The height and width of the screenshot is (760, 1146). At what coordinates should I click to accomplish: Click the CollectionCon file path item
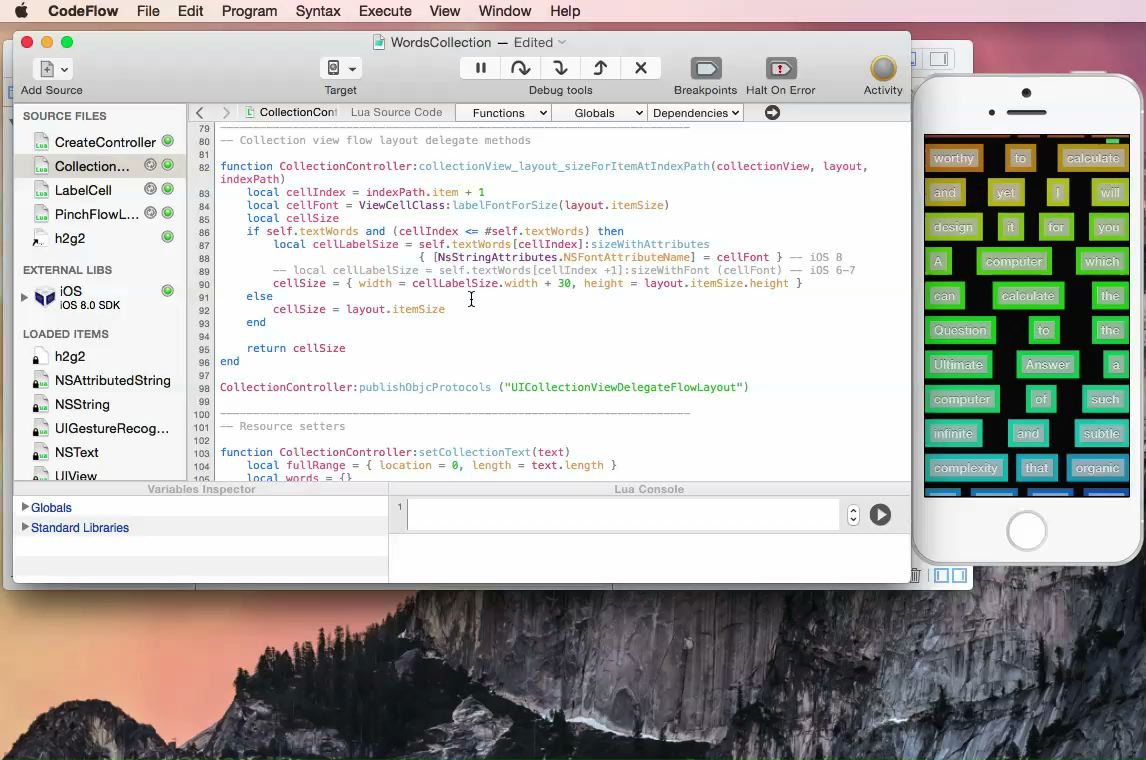[x=291, y=113]
